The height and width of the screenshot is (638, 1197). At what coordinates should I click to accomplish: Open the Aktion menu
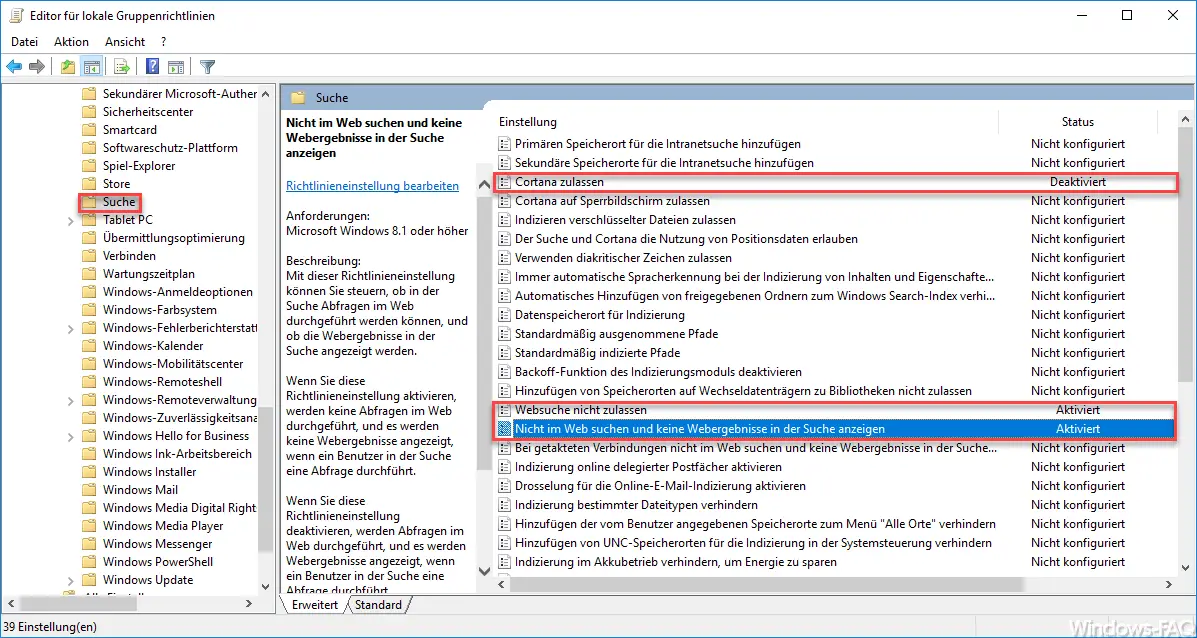point(71,42)
